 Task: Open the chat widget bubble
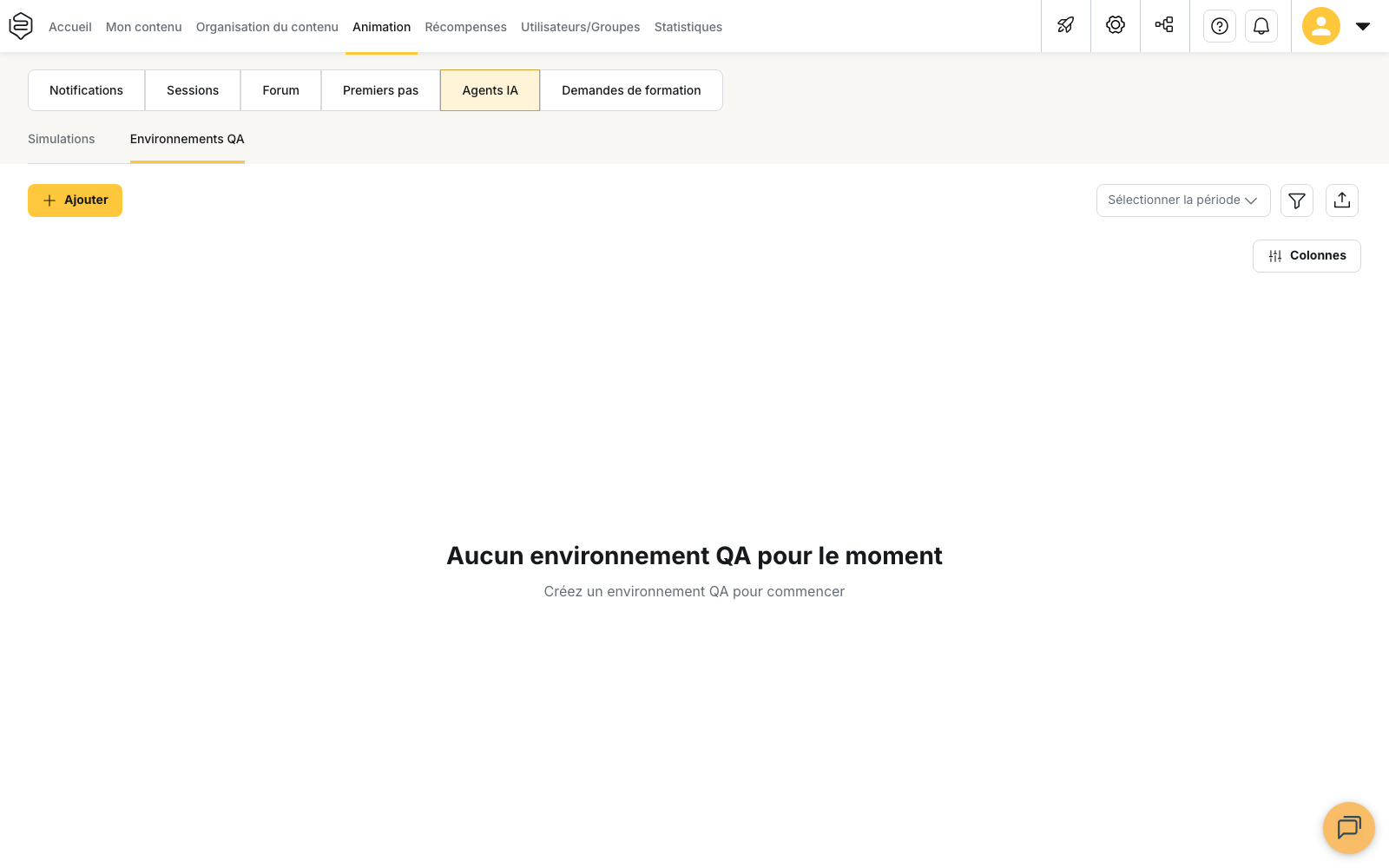(x=1349, y=828)
